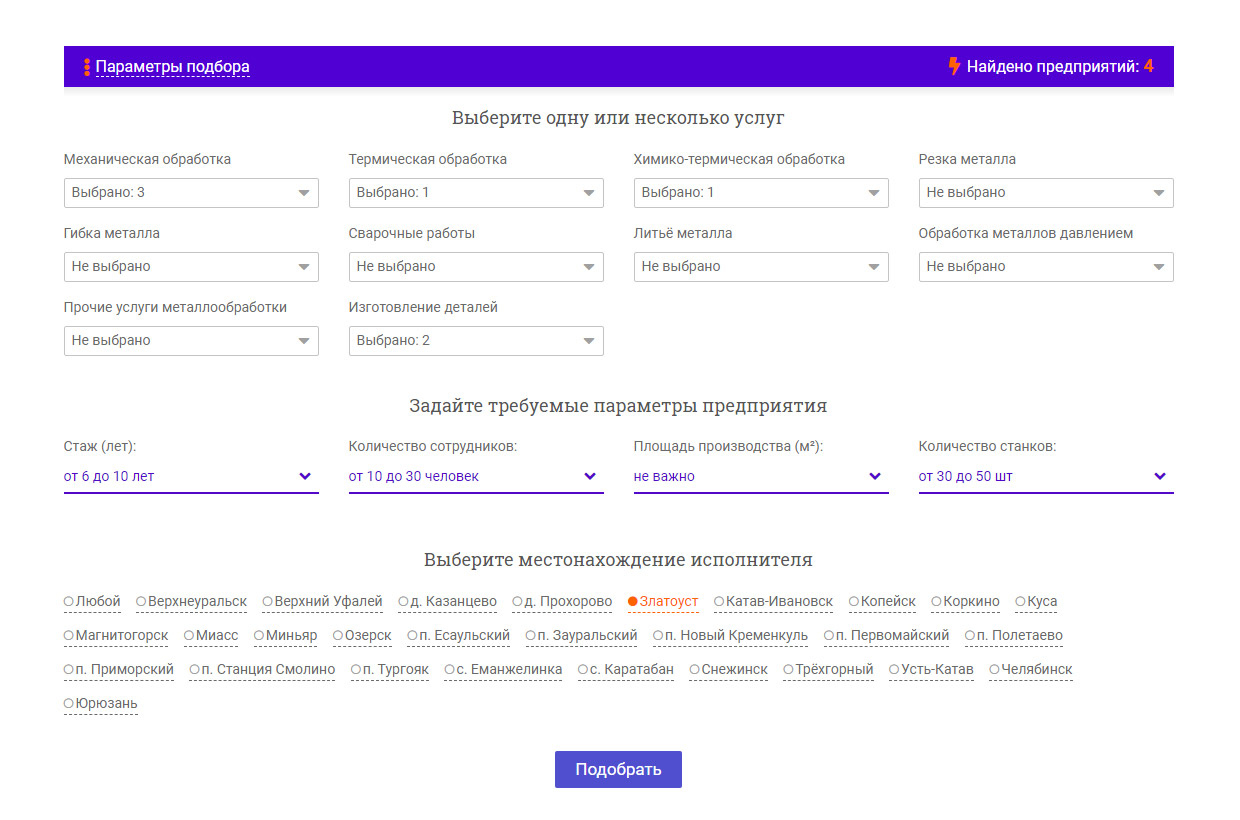Select the п. Станция Смолино location
The height and width of the screenshot is (820, 1240).
click(262, 670)
